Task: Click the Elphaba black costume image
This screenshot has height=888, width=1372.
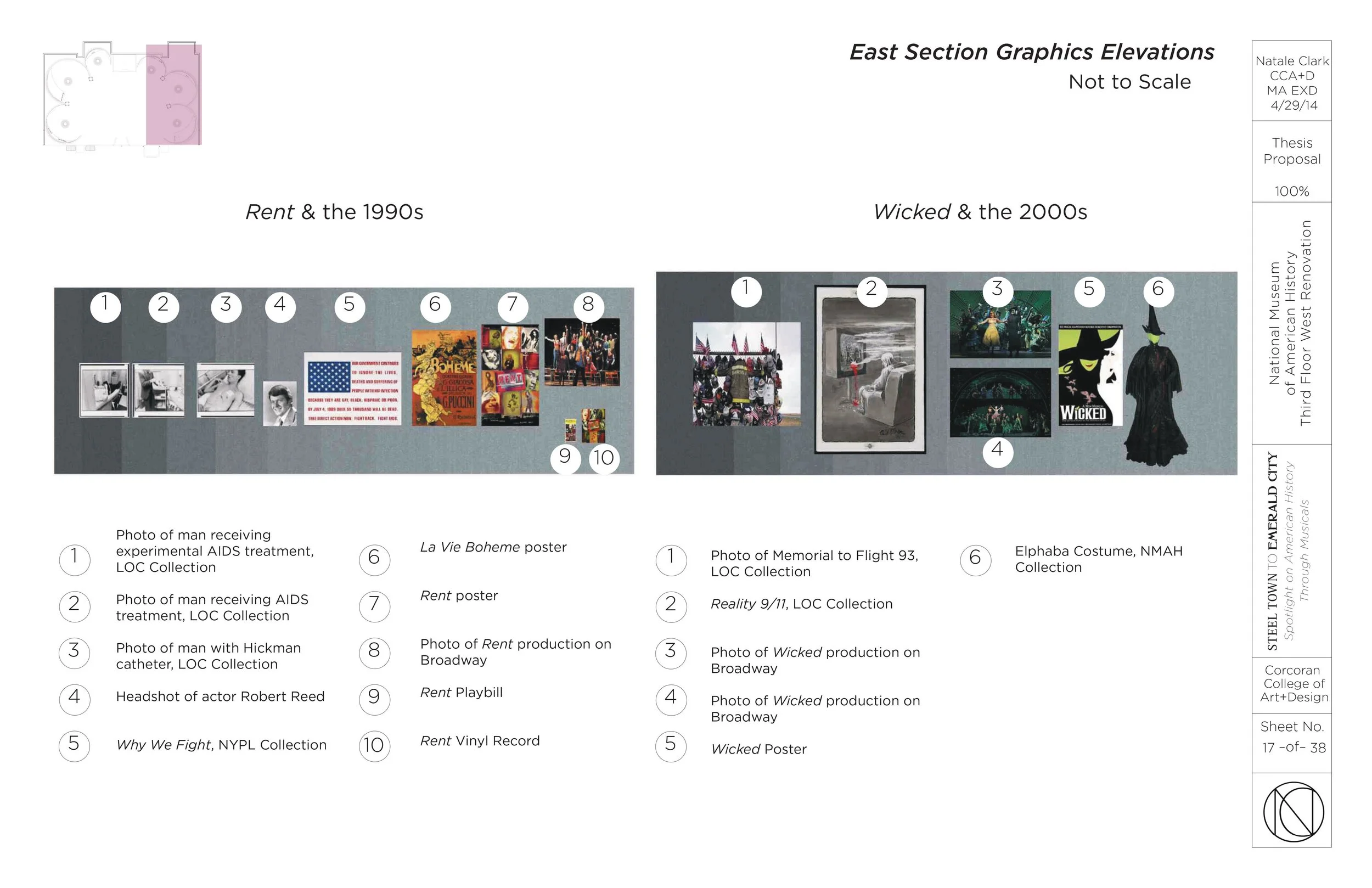Action: pos(1156,386)
